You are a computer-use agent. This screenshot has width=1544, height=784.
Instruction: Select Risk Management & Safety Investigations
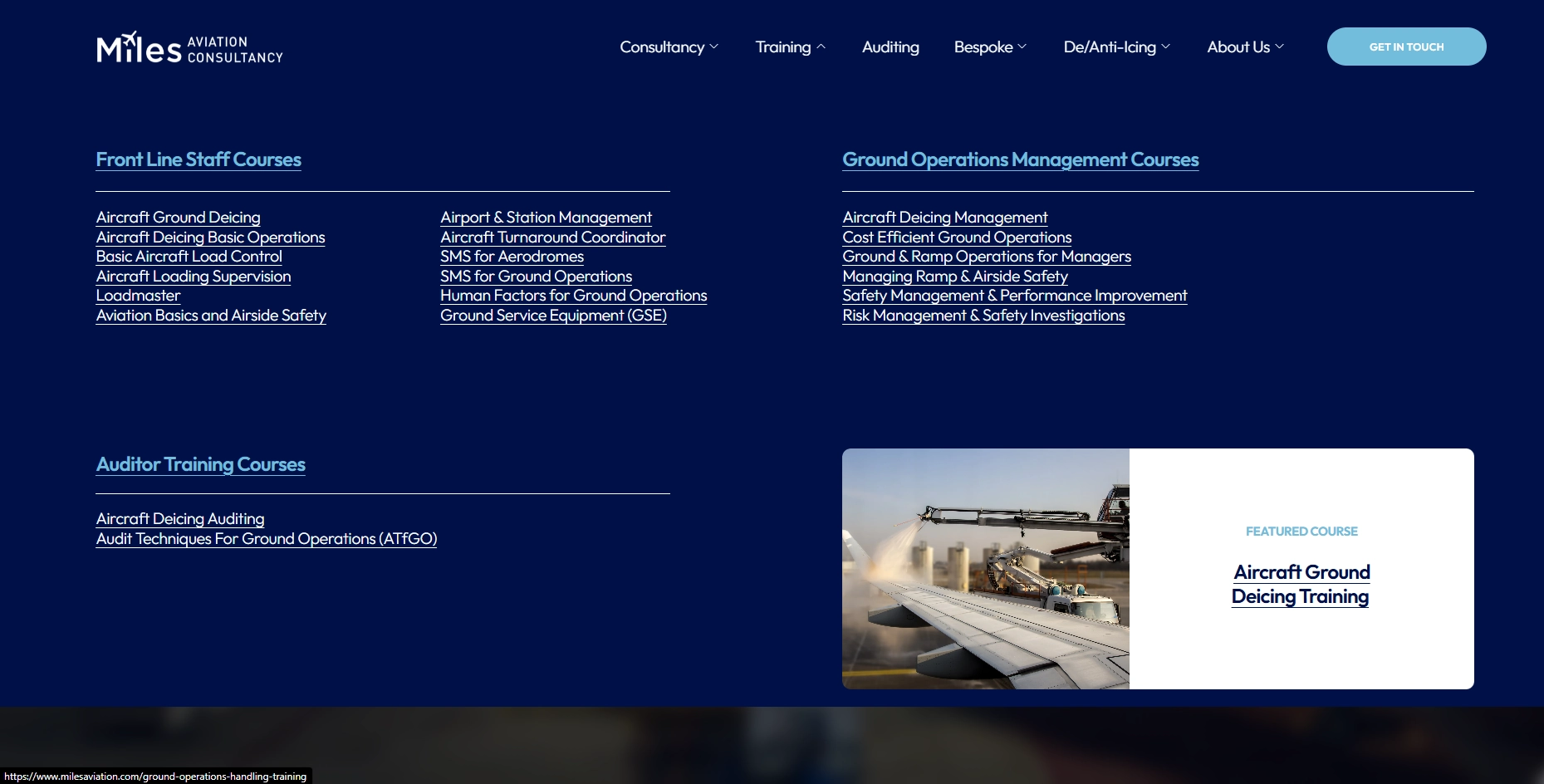(x=983, y=316)
